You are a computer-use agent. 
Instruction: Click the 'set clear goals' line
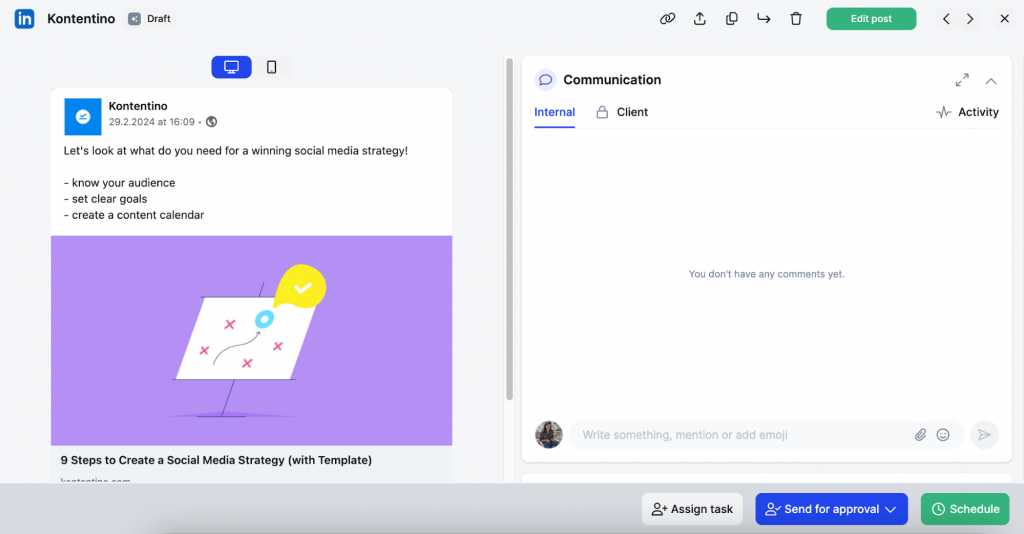(x=105, y=199)
